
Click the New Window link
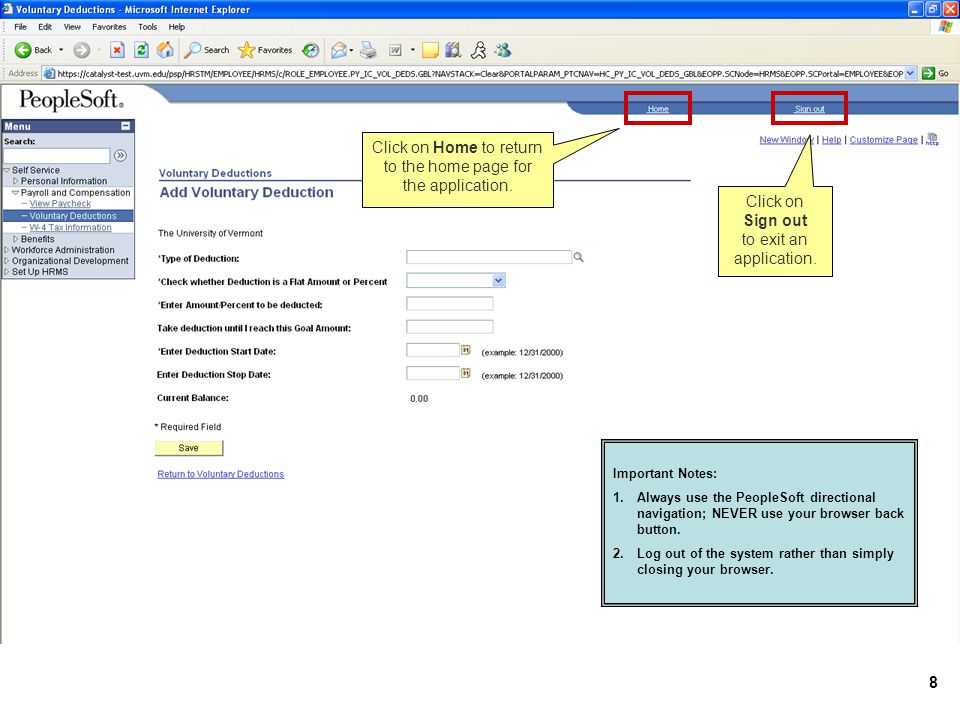coord(787,140)
